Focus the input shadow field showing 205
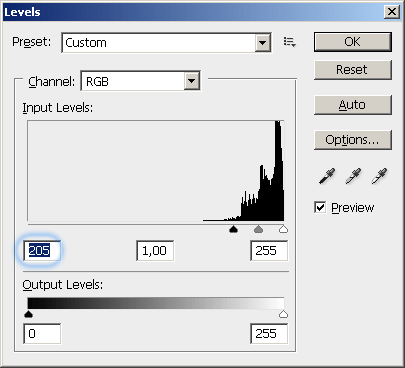 42,251
